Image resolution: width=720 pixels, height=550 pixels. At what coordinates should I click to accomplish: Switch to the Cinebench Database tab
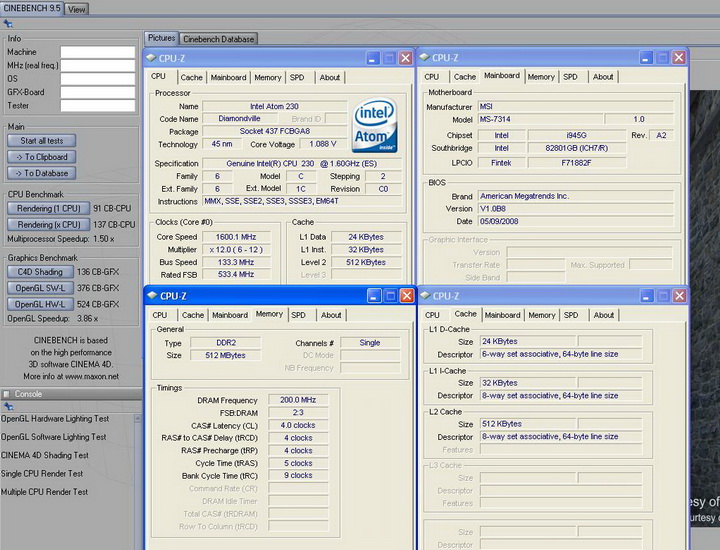pyautogui.click(x=218, y=39)
